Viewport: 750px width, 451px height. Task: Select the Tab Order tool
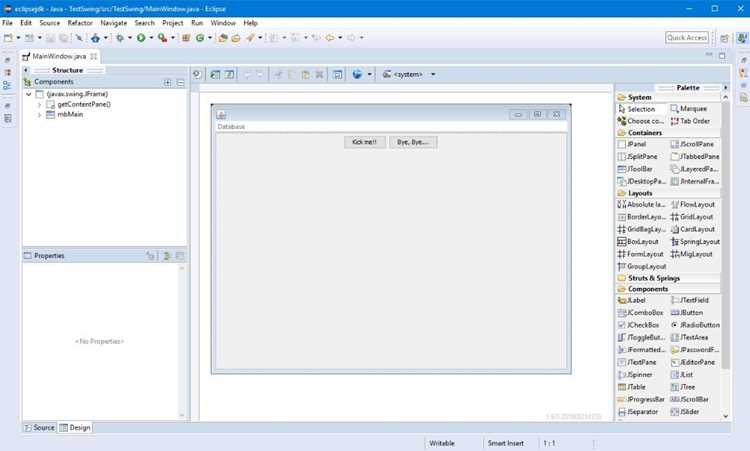coord(690,121)
